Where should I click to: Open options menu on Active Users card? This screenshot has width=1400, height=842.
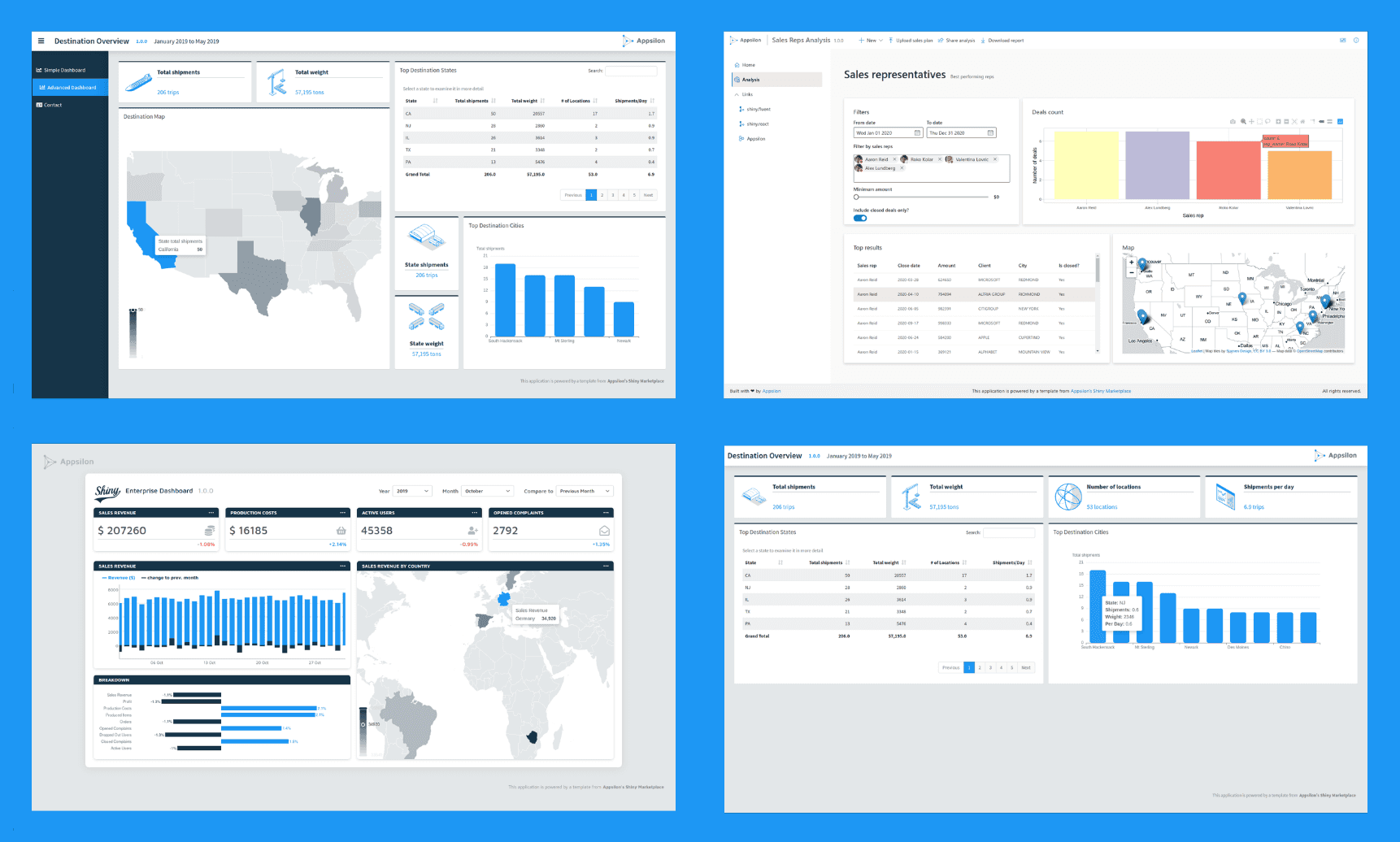[x=475, y=513]
